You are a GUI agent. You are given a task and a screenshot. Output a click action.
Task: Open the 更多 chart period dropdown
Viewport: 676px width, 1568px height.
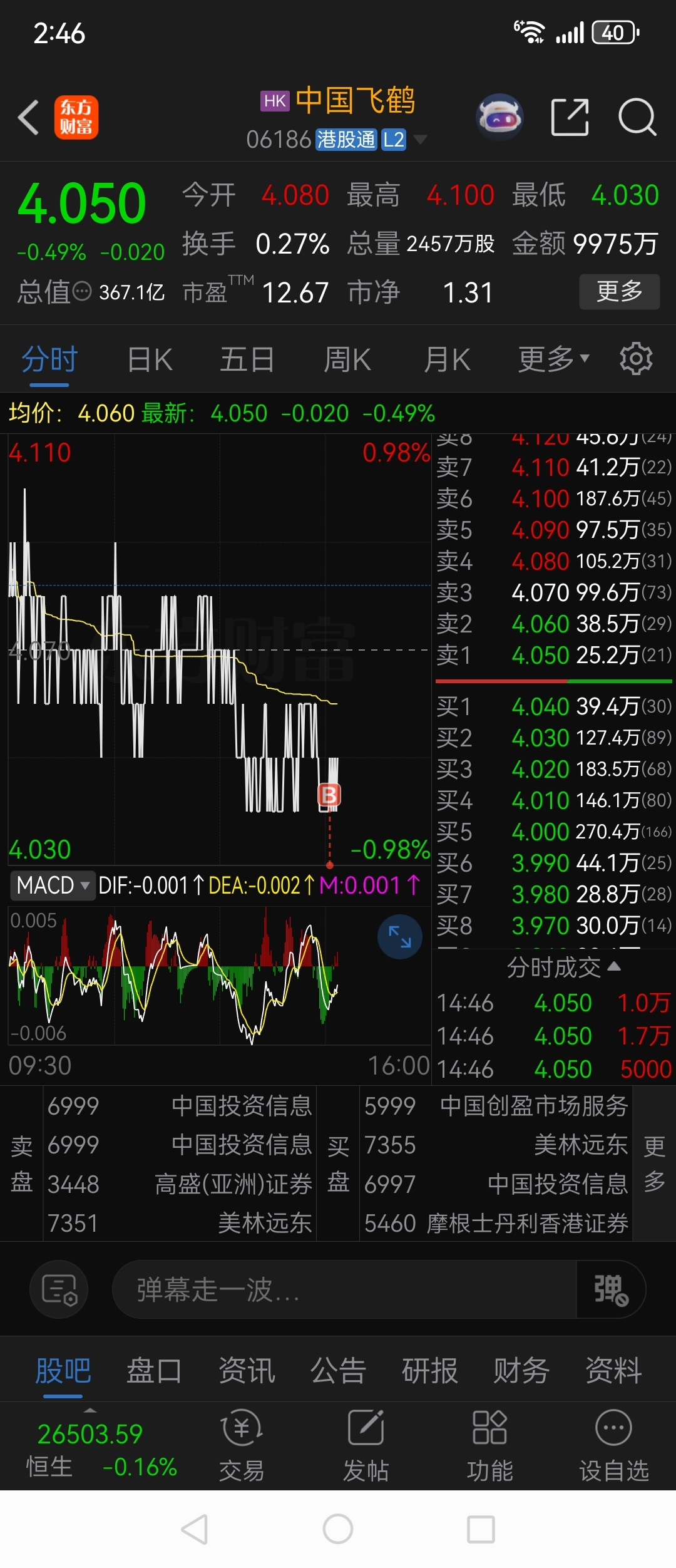[x=554, y=359]
